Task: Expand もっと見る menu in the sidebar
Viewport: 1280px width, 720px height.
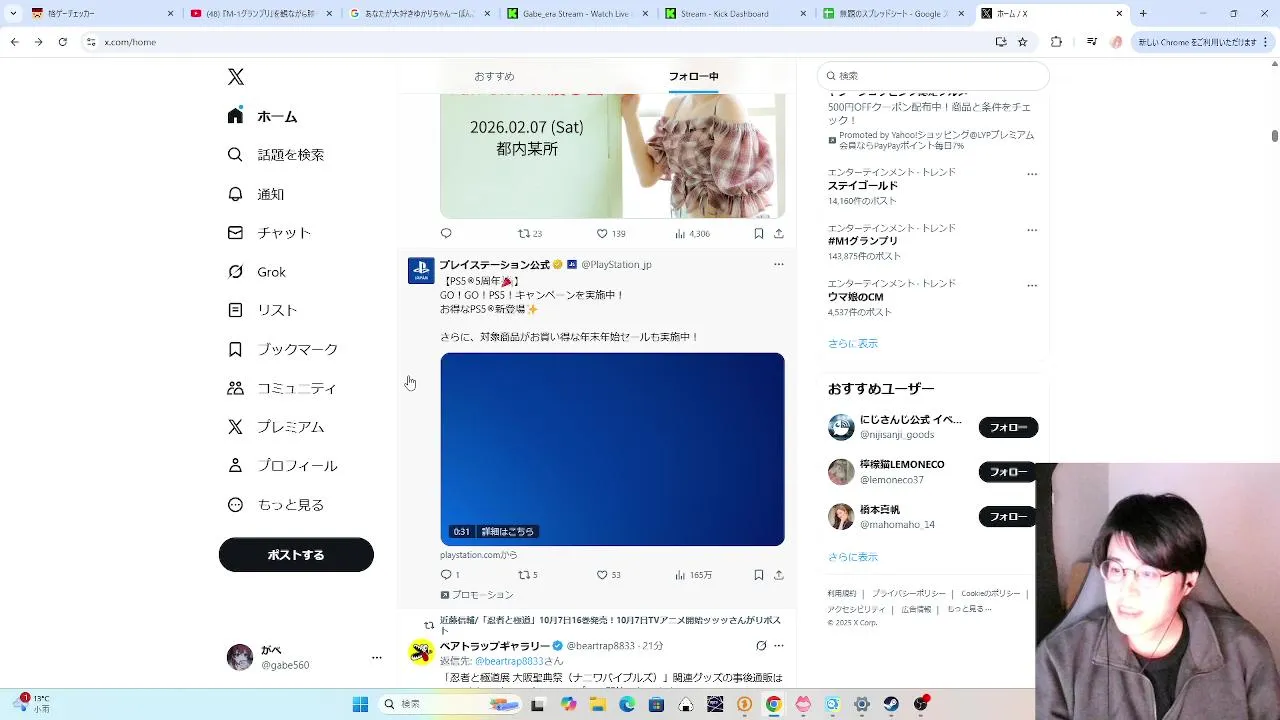Action: tap(275, 505)
